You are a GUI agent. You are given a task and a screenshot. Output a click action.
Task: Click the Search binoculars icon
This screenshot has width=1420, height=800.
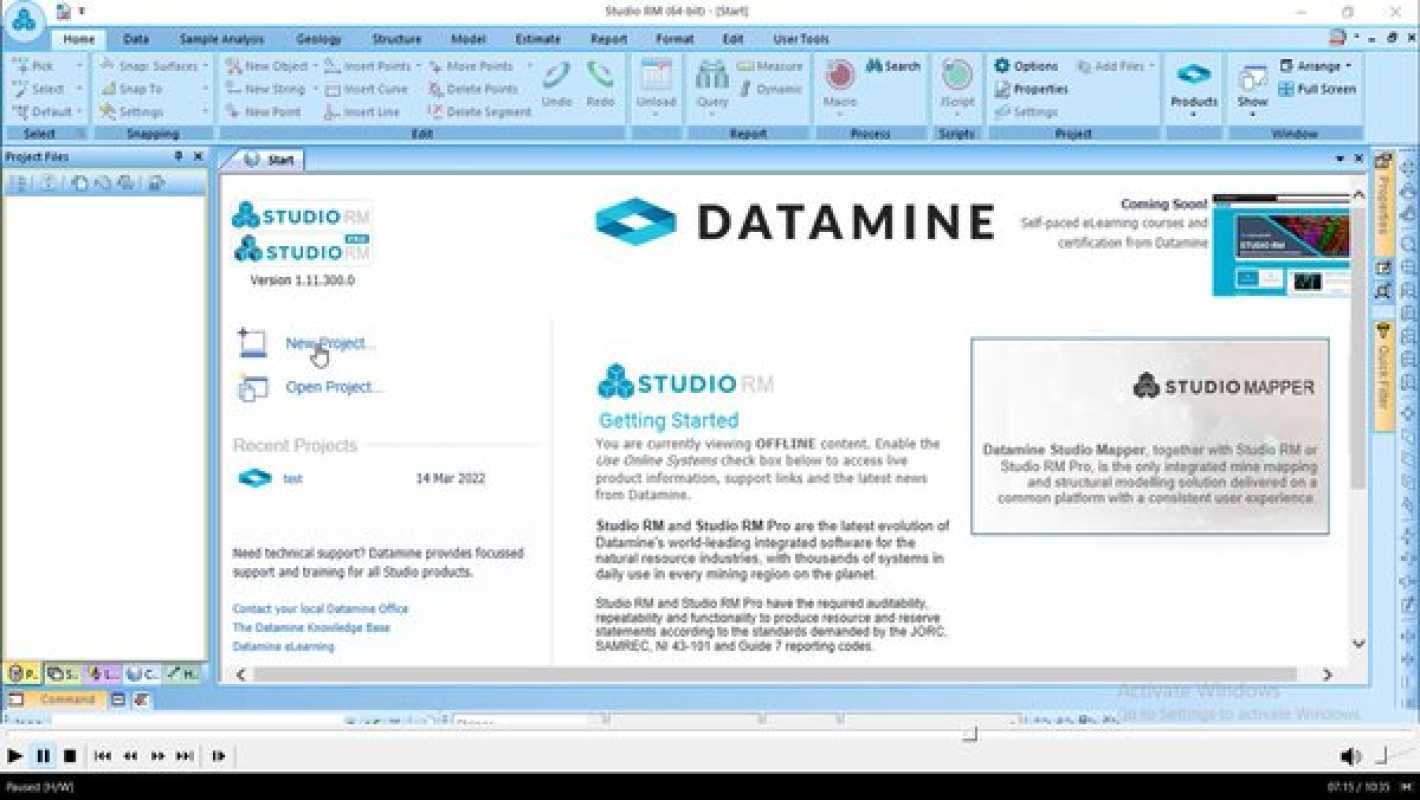[x=874, y=66]
